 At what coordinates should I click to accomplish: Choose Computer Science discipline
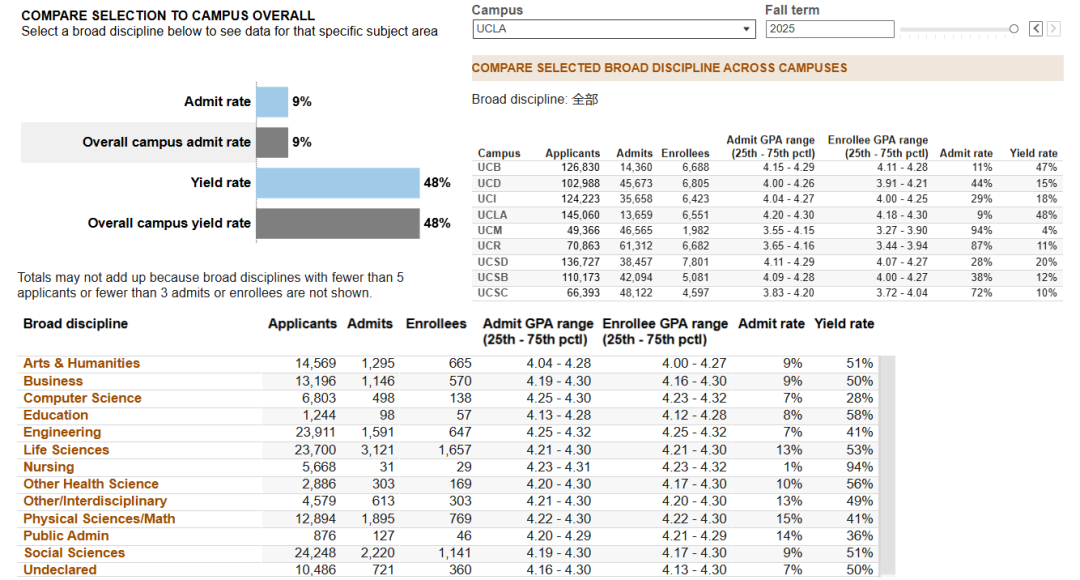[x=82, y=398]
